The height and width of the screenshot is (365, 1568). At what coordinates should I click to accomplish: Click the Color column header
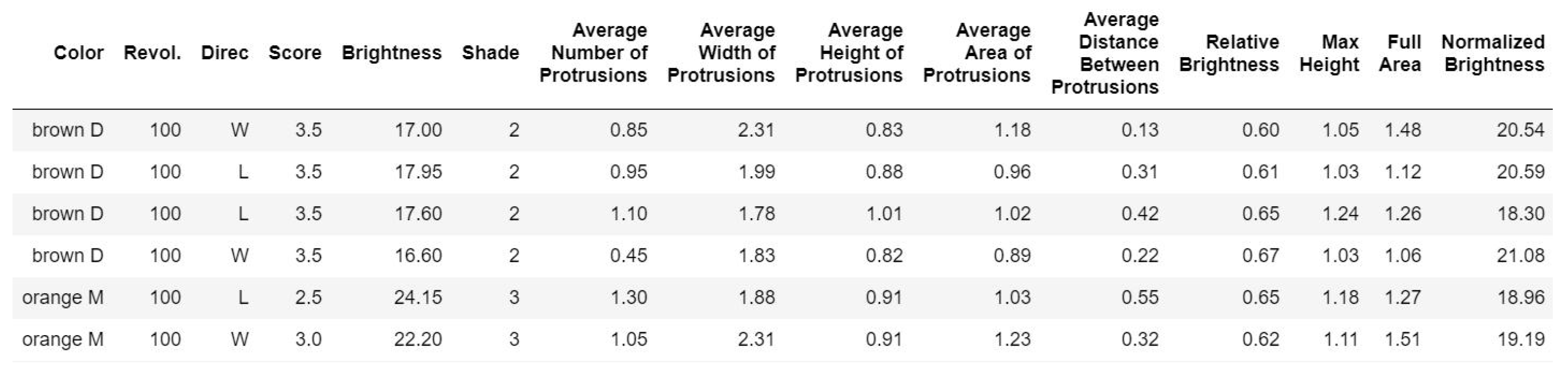point(78,53)
